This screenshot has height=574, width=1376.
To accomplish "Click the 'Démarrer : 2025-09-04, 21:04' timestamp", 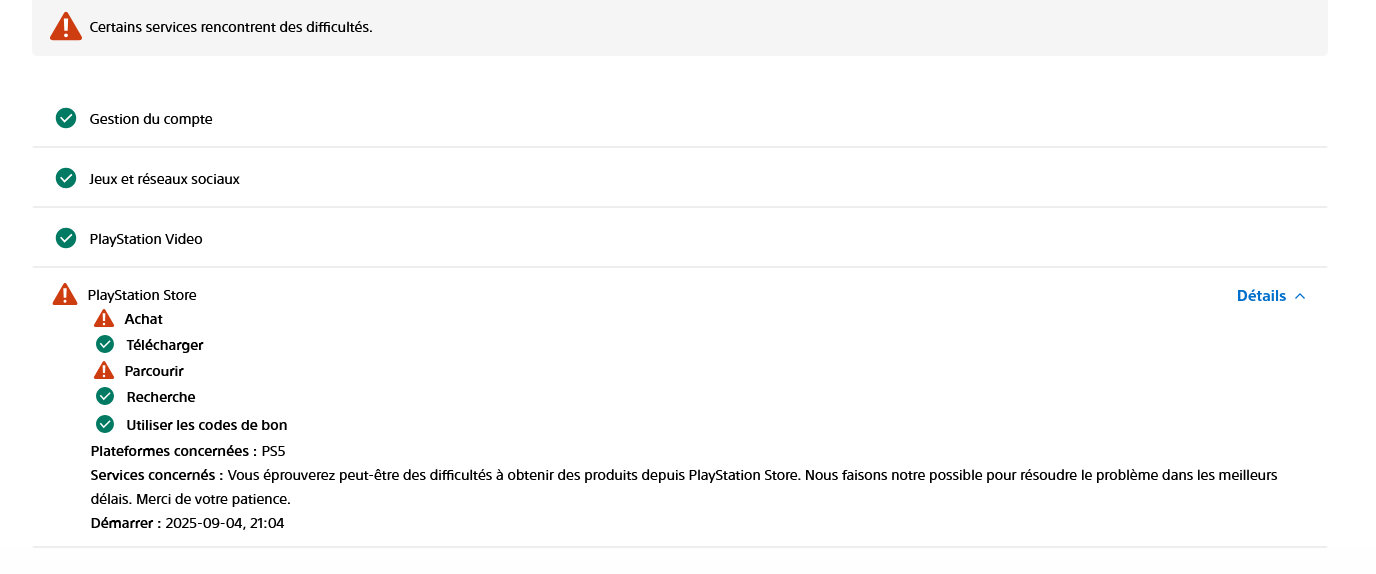I will click(187, 523).
